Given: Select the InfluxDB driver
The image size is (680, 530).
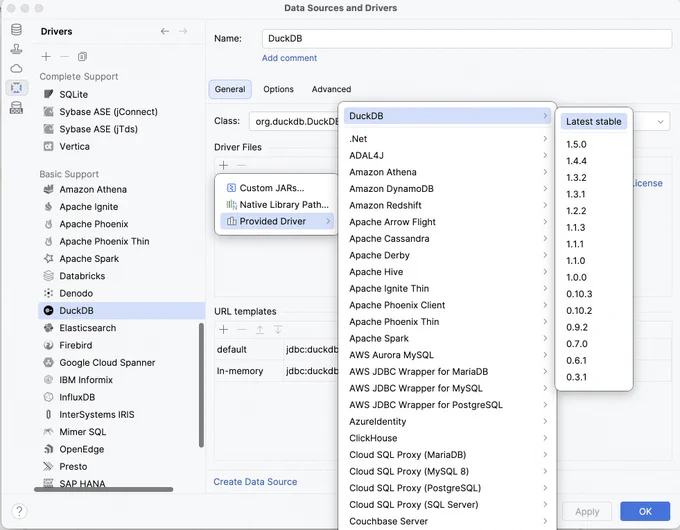Looking at the screenshot, I should [x=119, y=397].
